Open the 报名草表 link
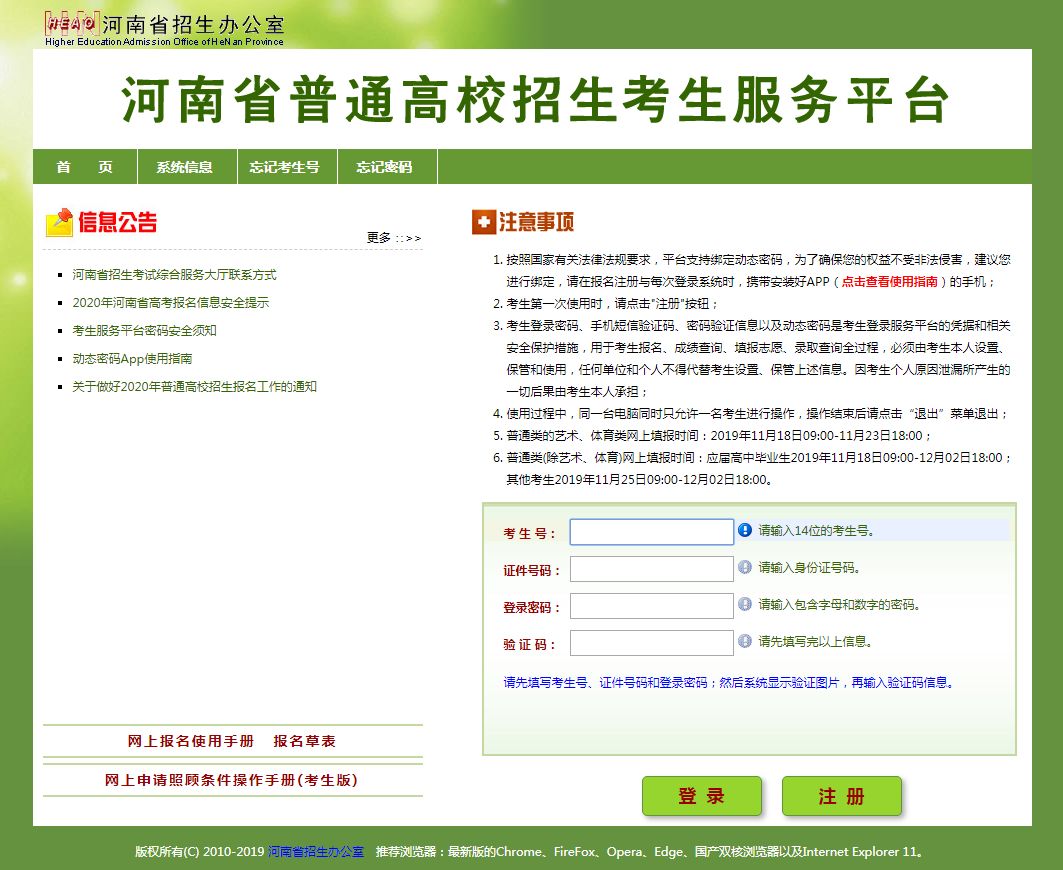This screenshot has height=870, width=1063. click(304, 741)
